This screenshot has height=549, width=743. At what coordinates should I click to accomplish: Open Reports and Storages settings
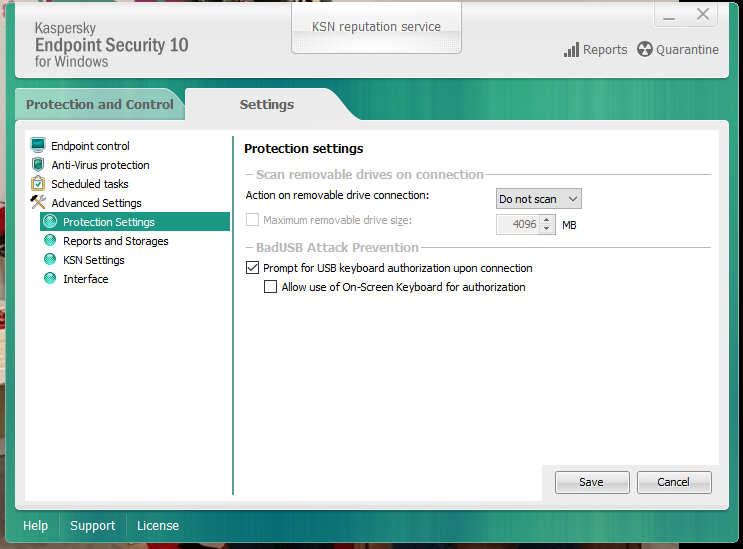(116, 241)
